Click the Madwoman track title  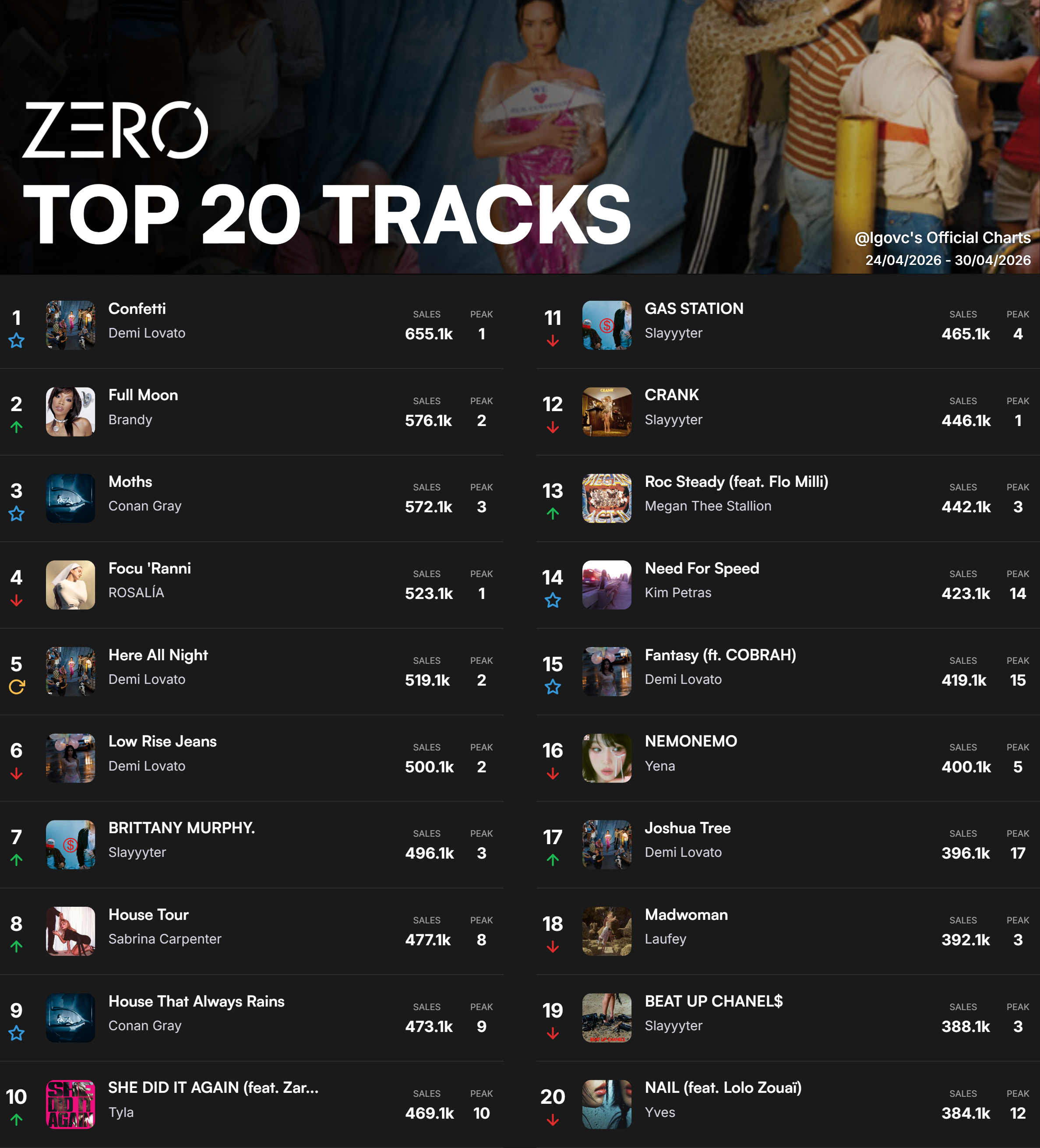tap(686, 915)
